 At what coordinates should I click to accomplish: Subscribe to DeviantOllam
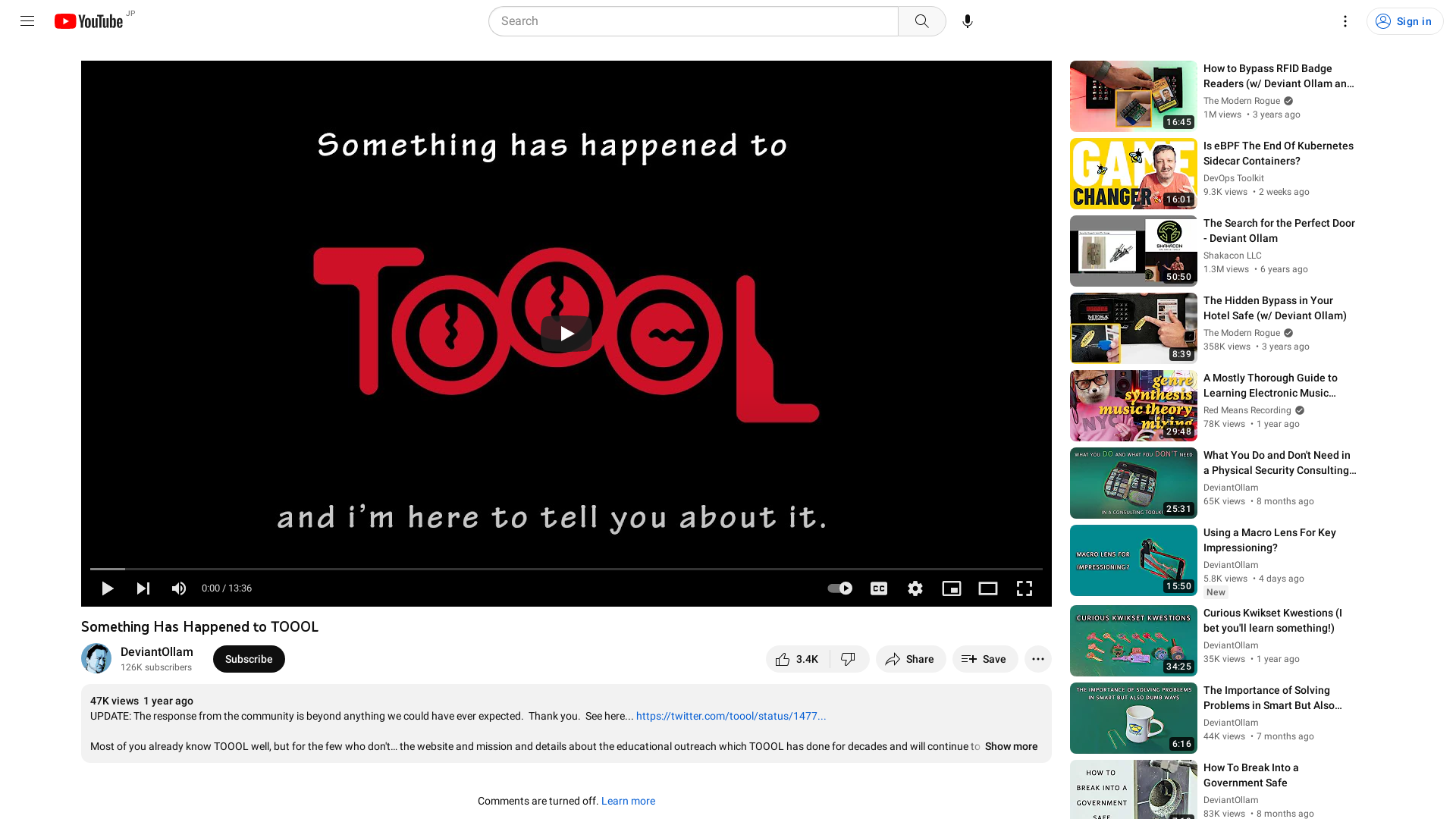click(x=249, y=659)
